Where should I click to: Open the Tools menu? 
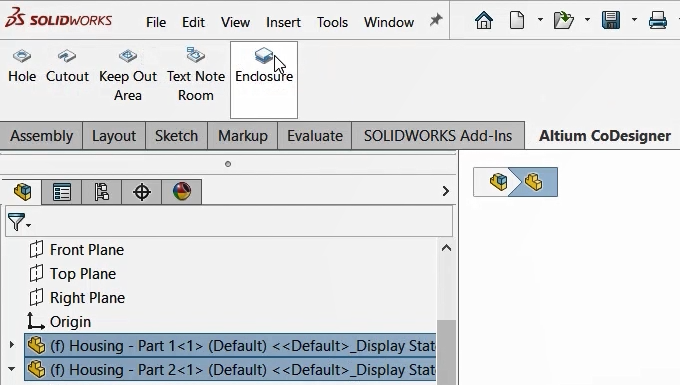332,22
